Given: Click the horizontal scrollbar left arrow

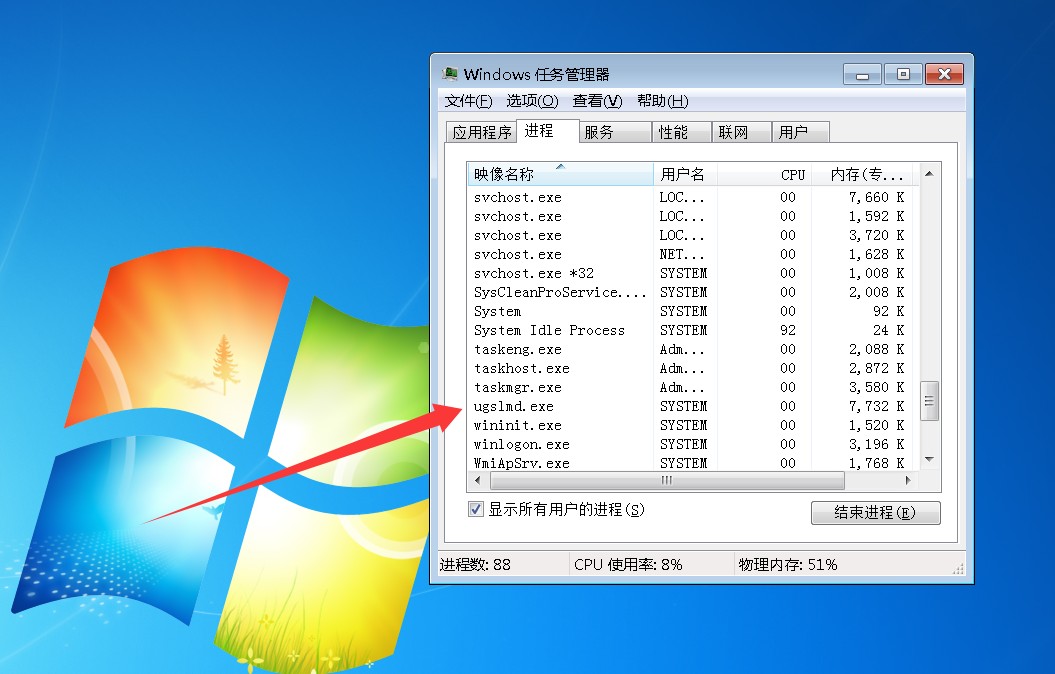Looking at the screenshot, I should (476, 481).
